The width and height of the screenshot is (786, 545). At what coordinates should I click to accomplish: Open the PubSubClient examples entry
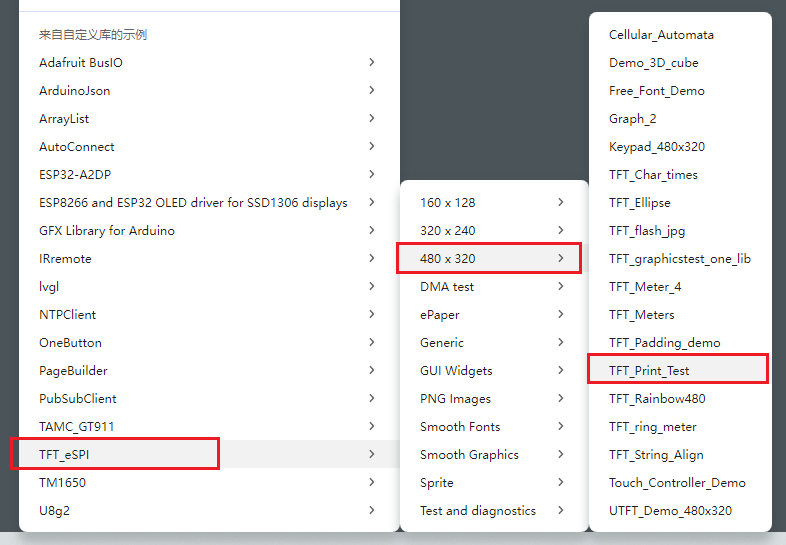click(209, 399)
